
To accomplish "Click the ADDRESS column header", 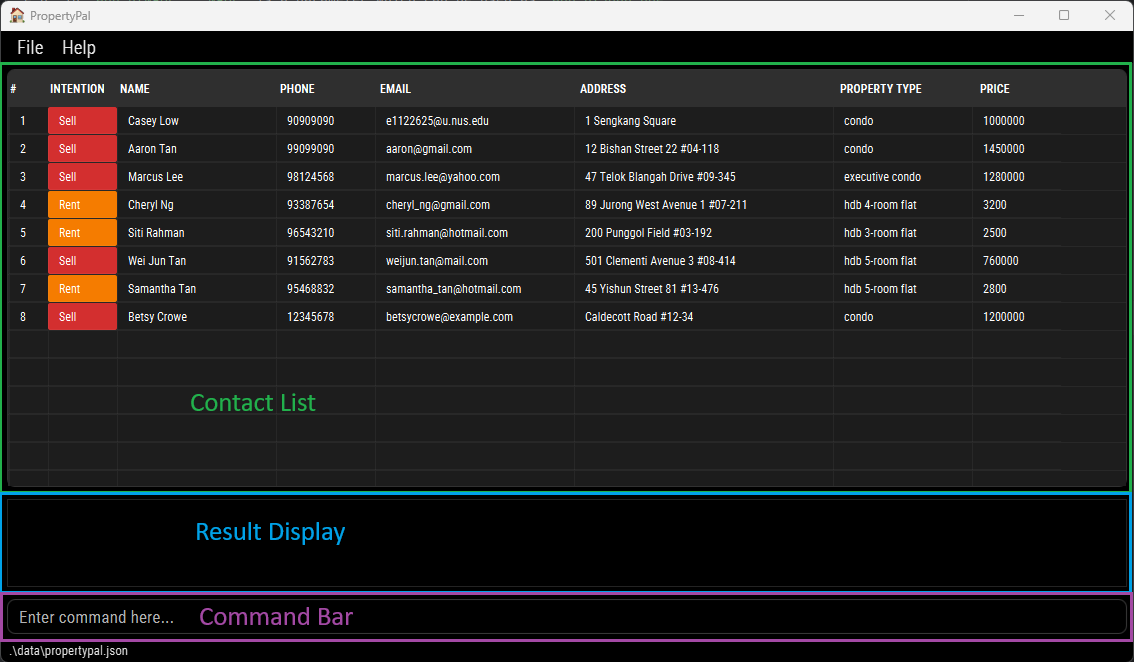I will (603, 88).
